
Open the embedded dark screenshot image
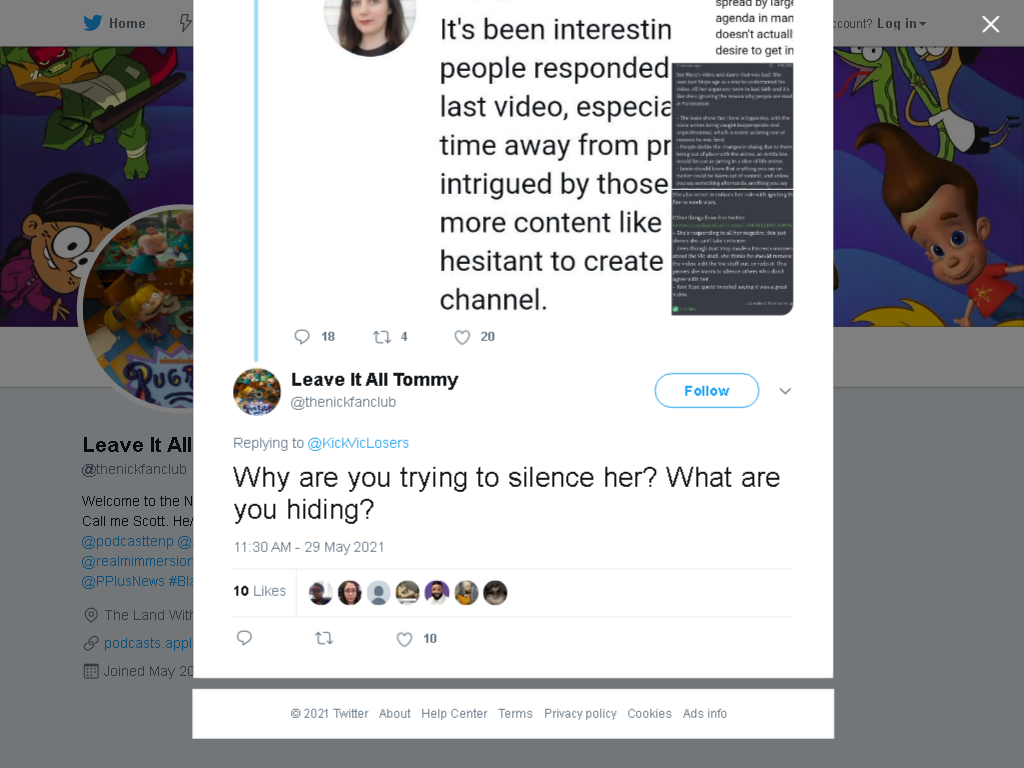[732, 189]
